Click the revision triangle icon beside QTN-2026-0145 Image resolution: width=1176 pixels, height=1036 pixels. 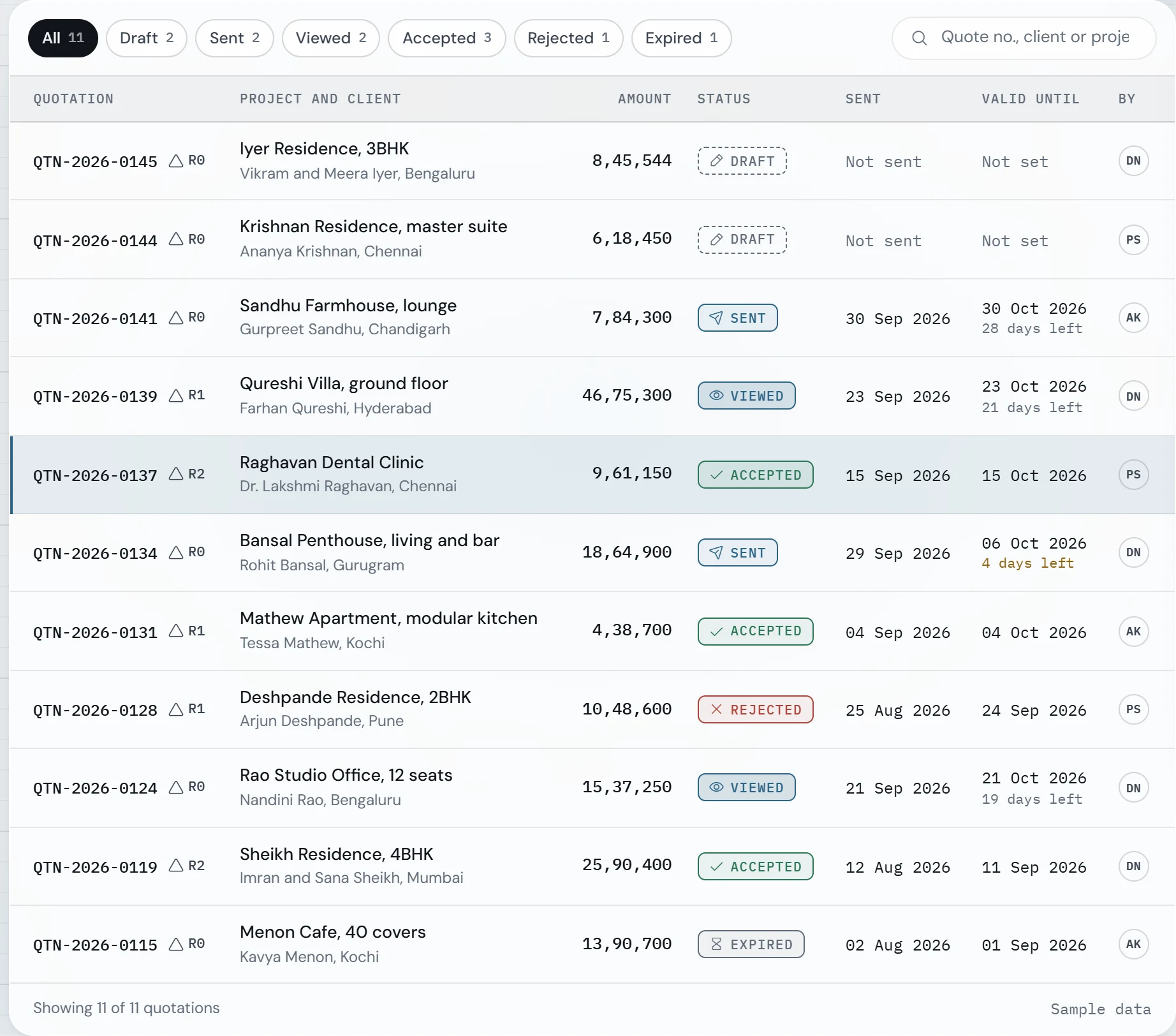point(176,161)
